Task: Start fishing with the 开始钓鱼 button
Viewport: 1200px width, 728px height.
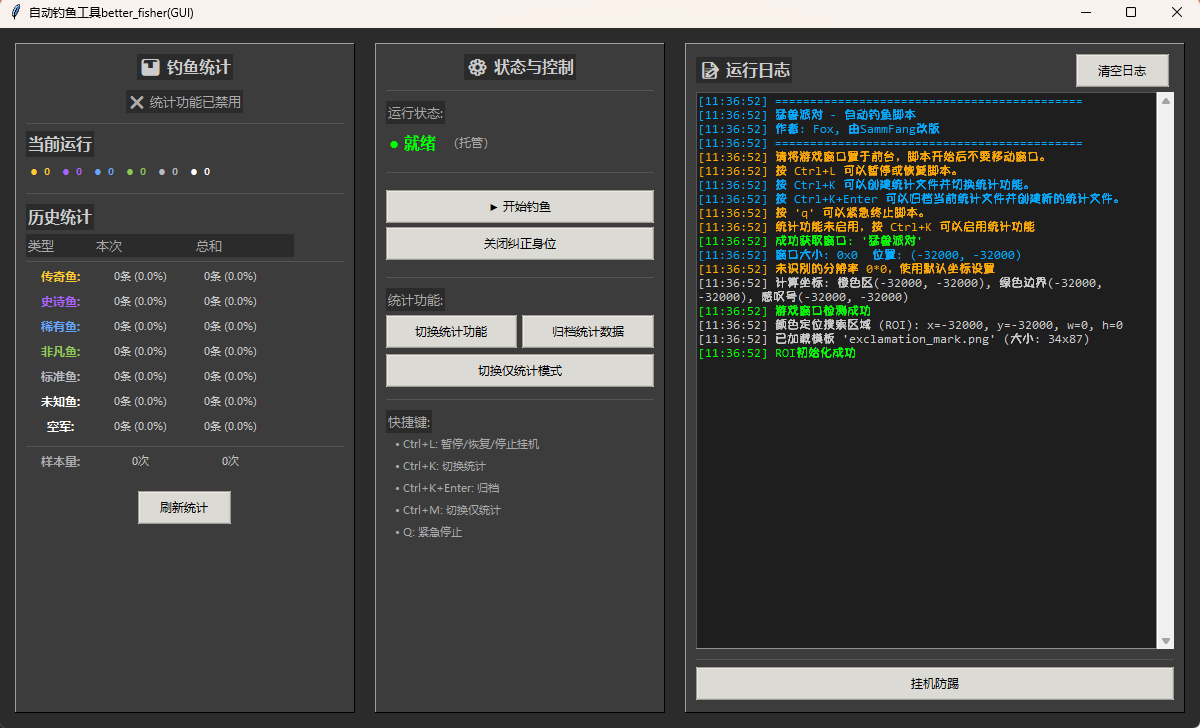Action: point(519,207)
